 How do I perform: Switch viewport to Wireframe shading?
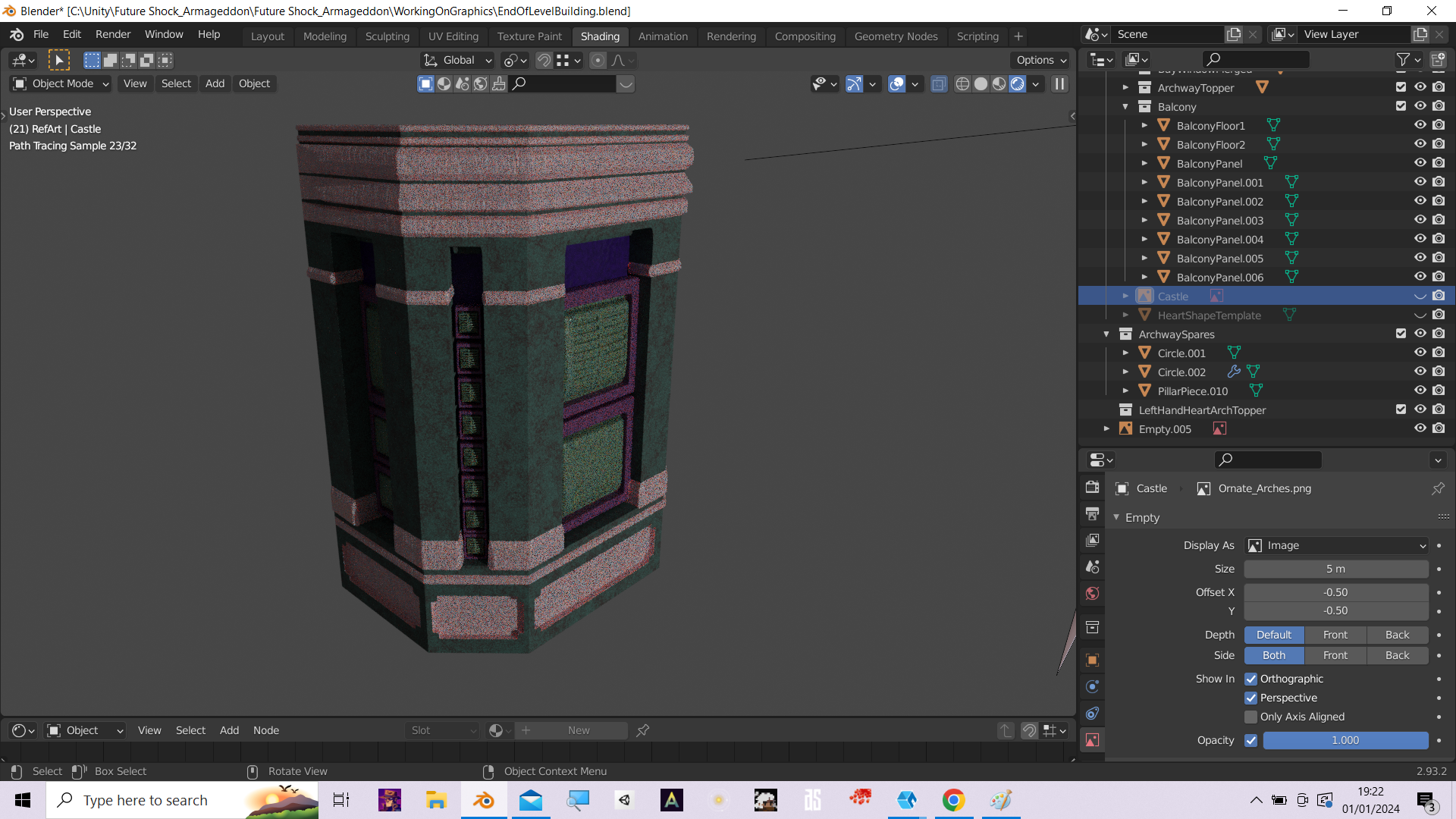962,83
